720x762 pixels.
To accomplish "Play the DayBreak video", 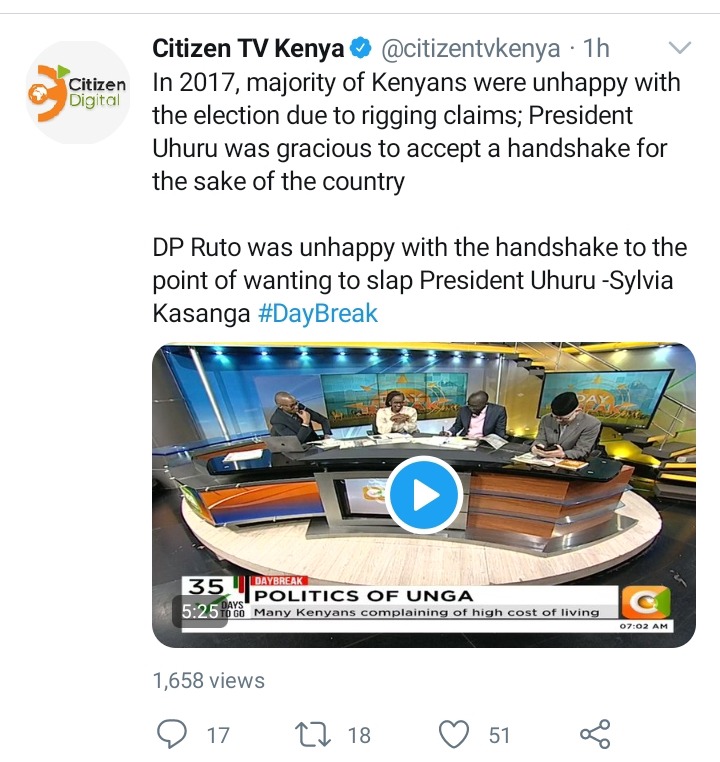I will 424,495.
